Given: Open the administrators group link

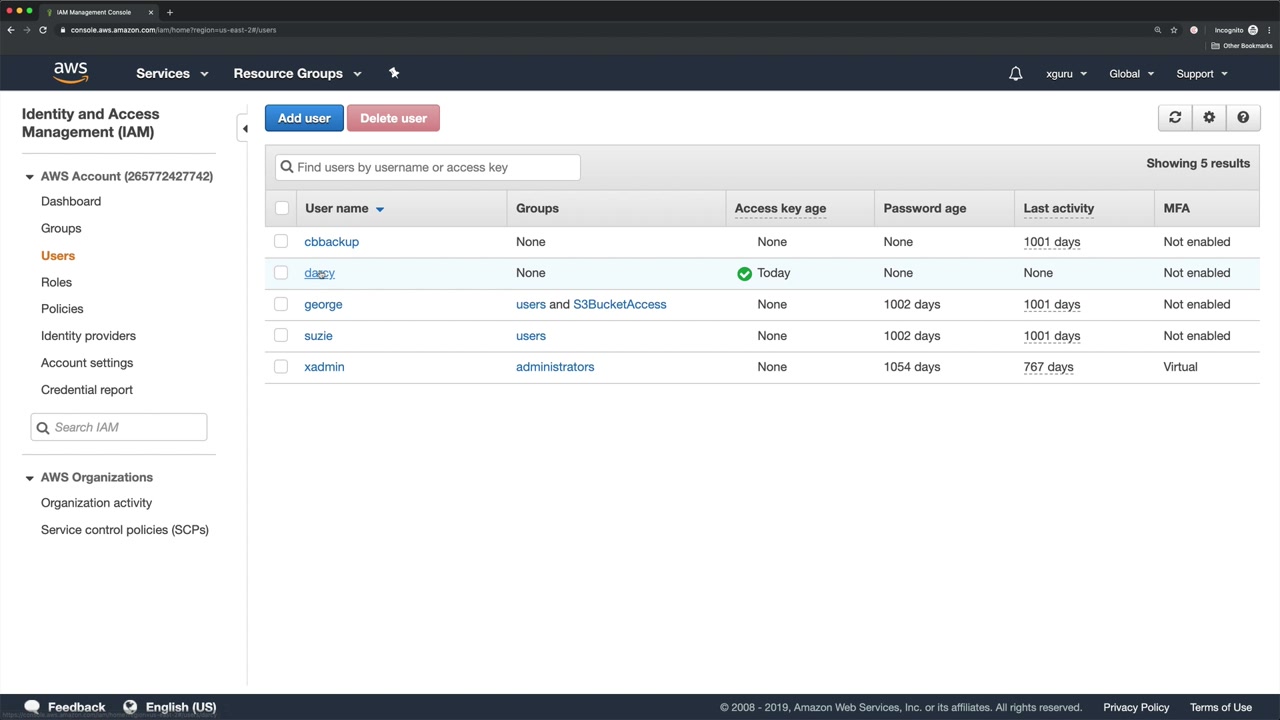Looking at the screenshot, I should point(555,367).
